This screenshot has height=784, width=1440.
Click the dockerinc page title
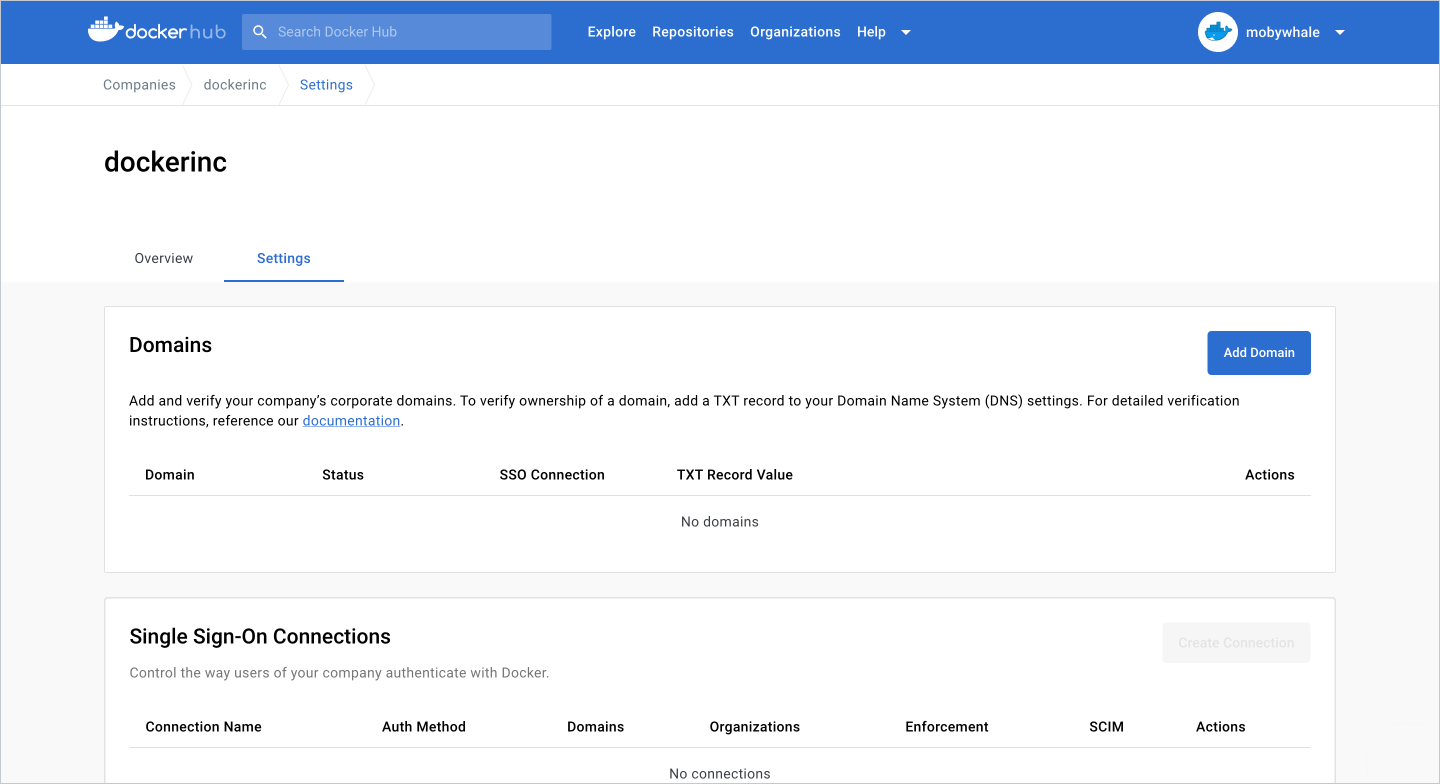[x=166, y=162]
